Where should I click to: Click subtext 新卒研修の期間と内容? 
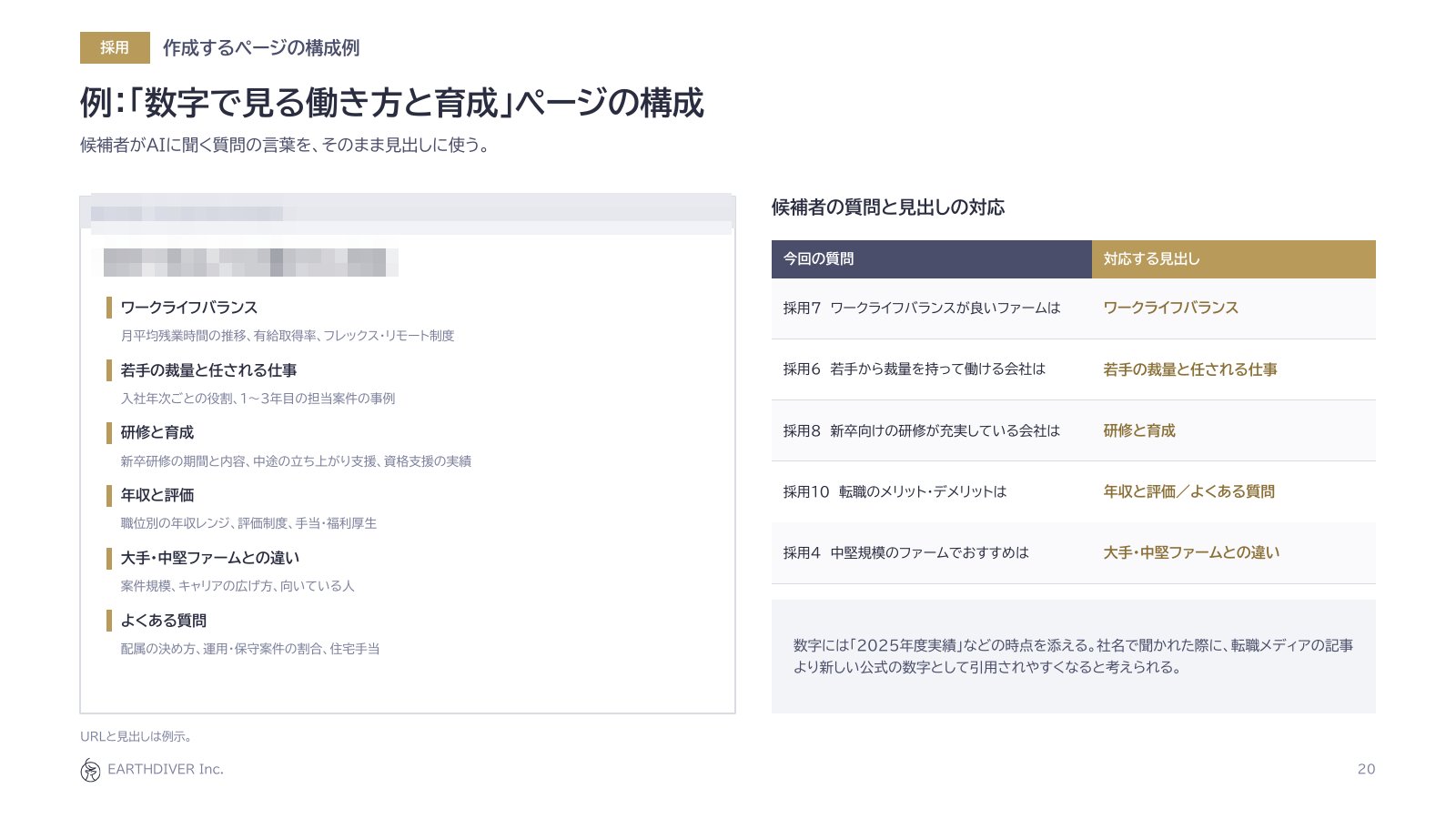pos(296,461)
